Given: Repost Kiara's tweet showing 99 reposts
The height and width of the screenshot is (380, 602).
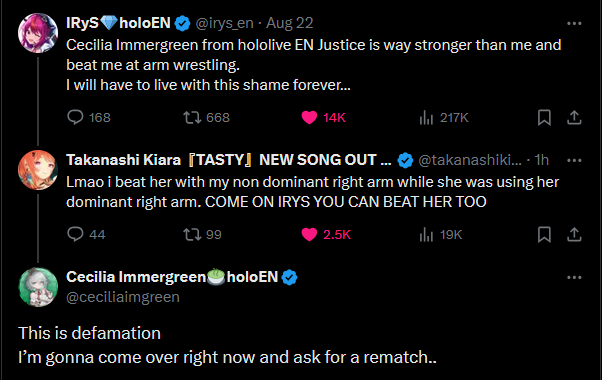Looking at the screenshot, I should 202,234.
